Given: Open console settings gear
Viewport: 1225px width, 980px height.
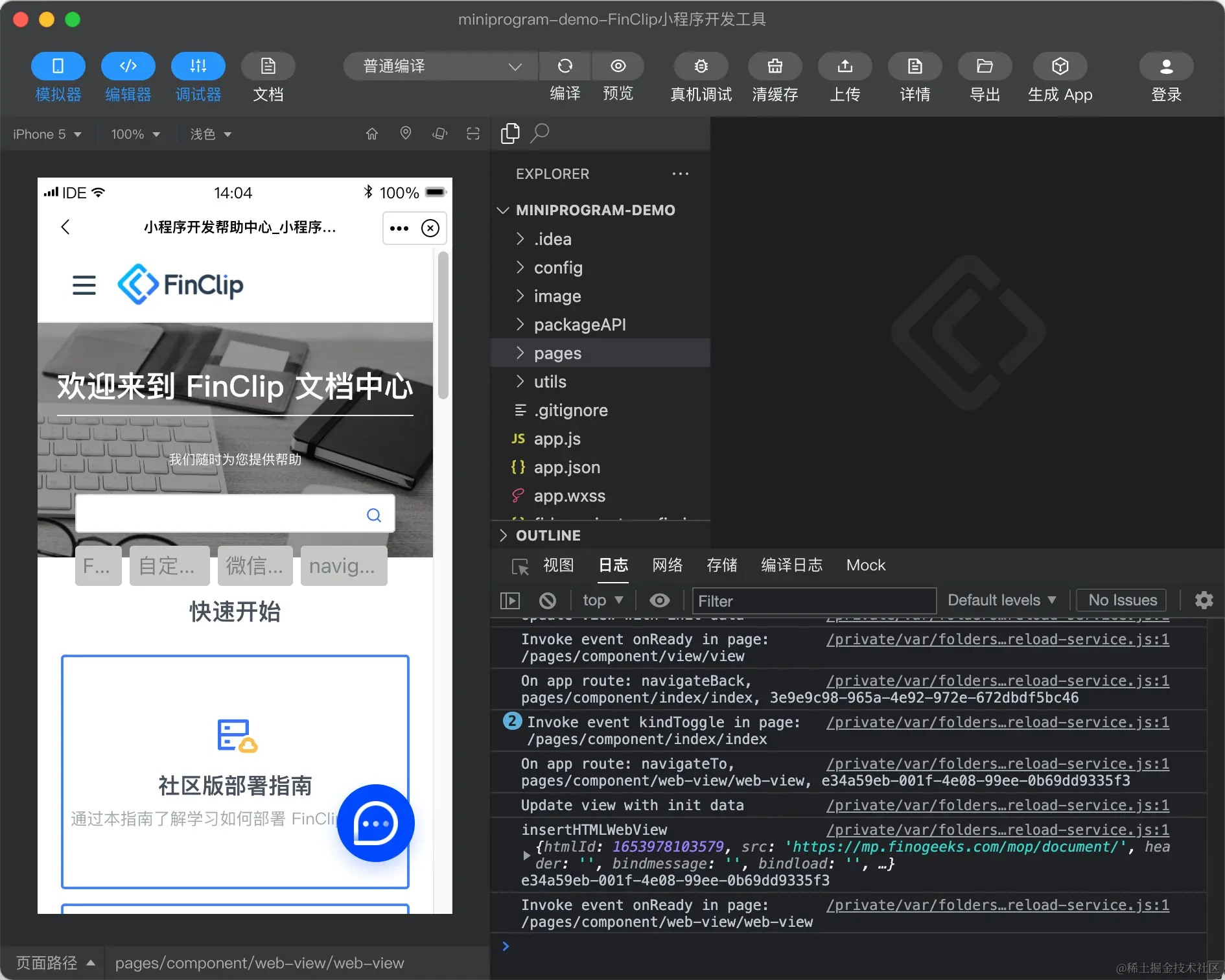Looking at the screenshot, I should [x=1204, y=600].
